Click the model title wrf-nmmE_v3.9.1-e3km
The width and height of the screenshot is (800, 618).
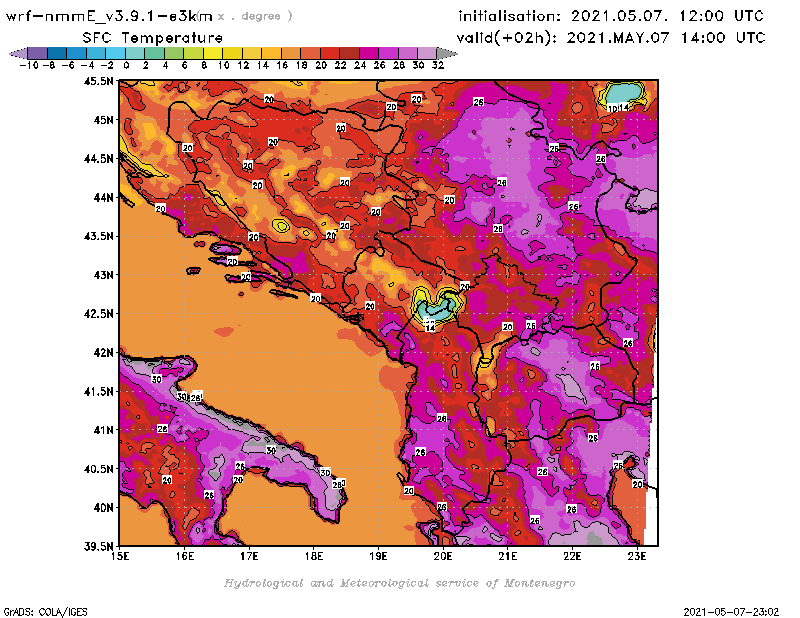tap(109, 16)
